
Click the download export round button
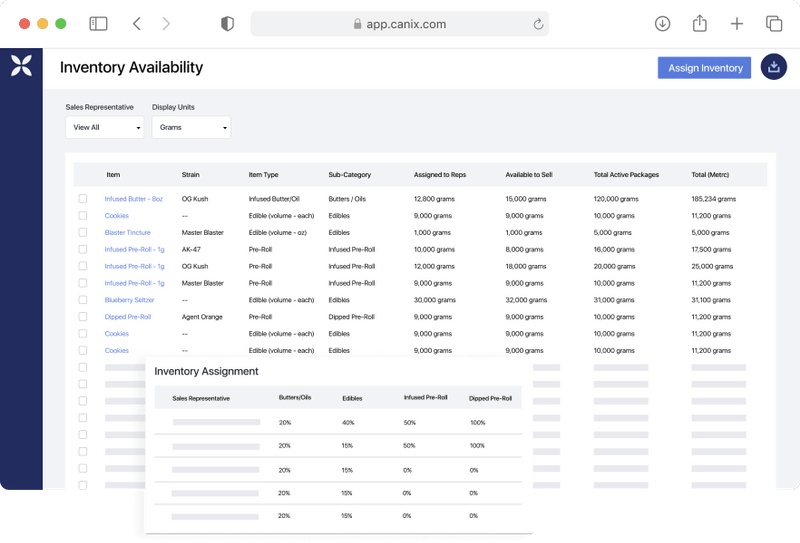coord(773,67)
